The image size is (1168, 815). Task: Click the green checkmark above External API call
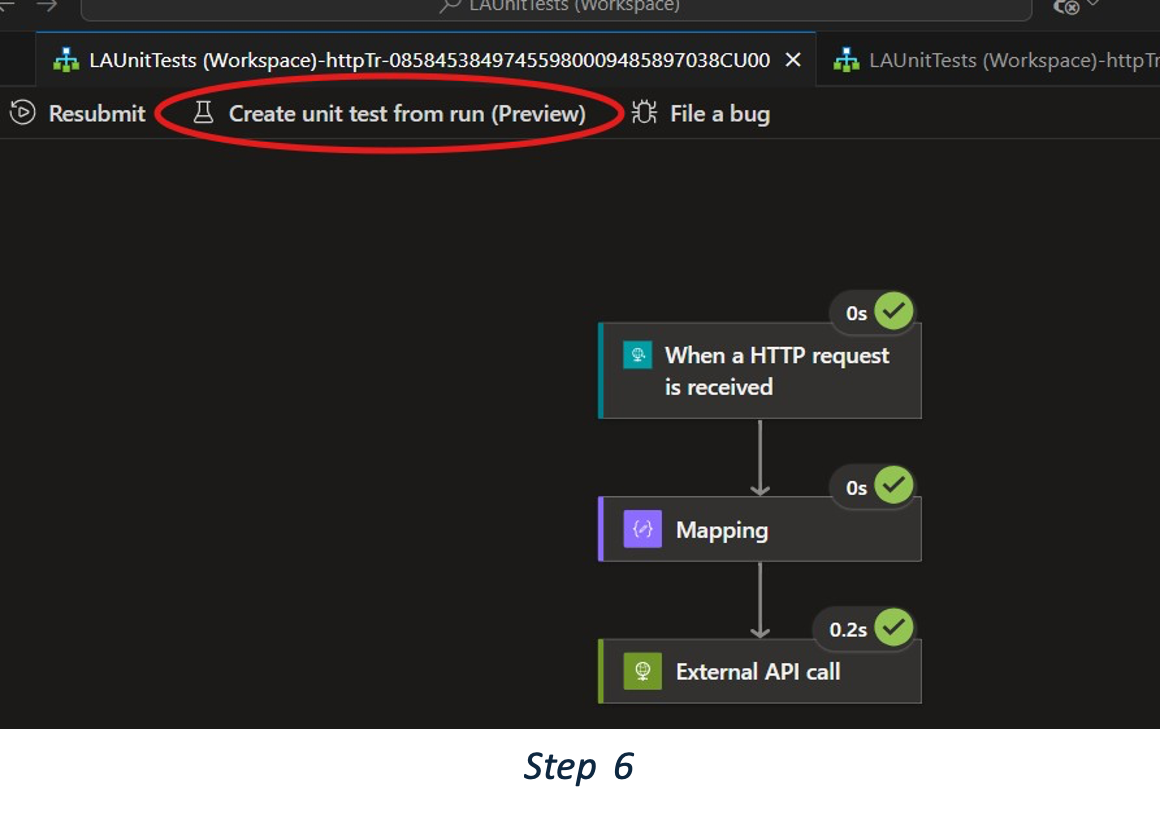point(893,628)
